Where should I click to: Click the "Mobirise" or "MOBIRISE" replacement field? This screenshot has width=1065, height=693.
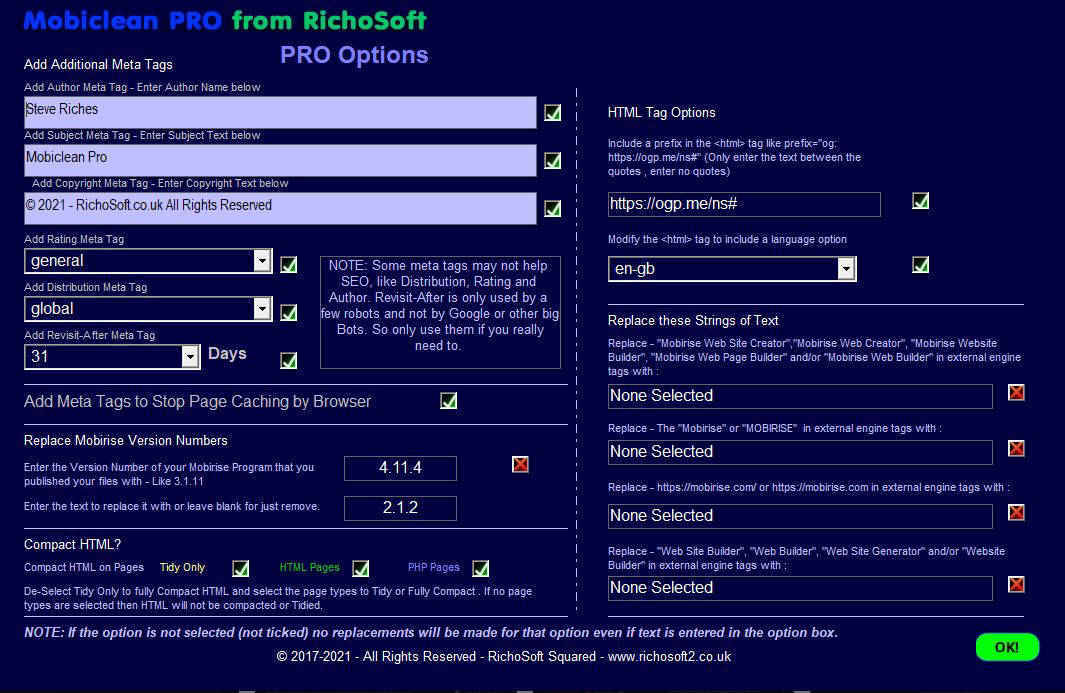800,452
